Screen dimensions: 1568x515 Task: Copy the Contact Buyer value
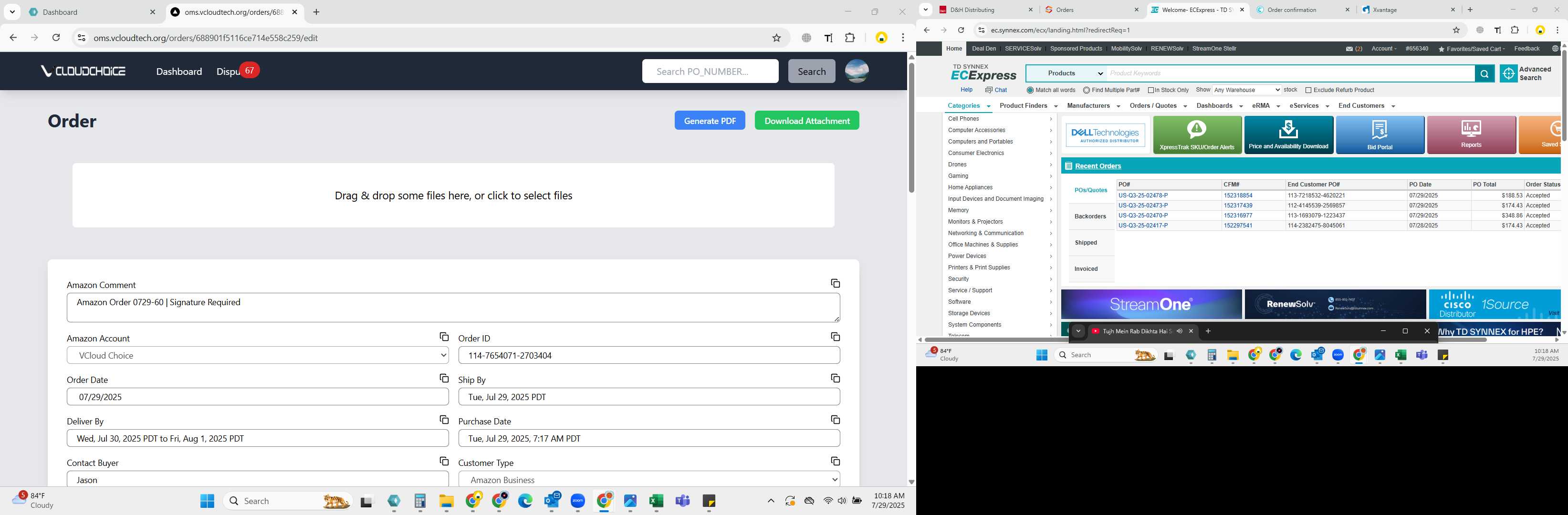click(444, 461)
